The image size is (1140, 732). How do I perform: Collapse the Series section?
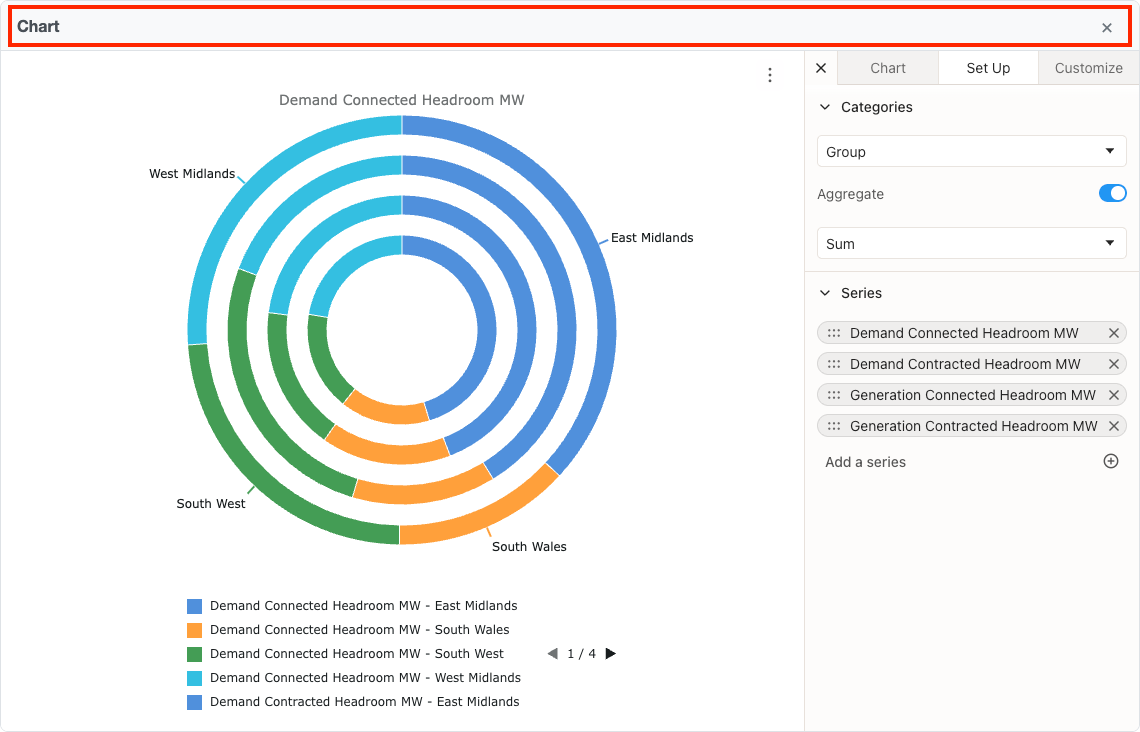(824, 292)
